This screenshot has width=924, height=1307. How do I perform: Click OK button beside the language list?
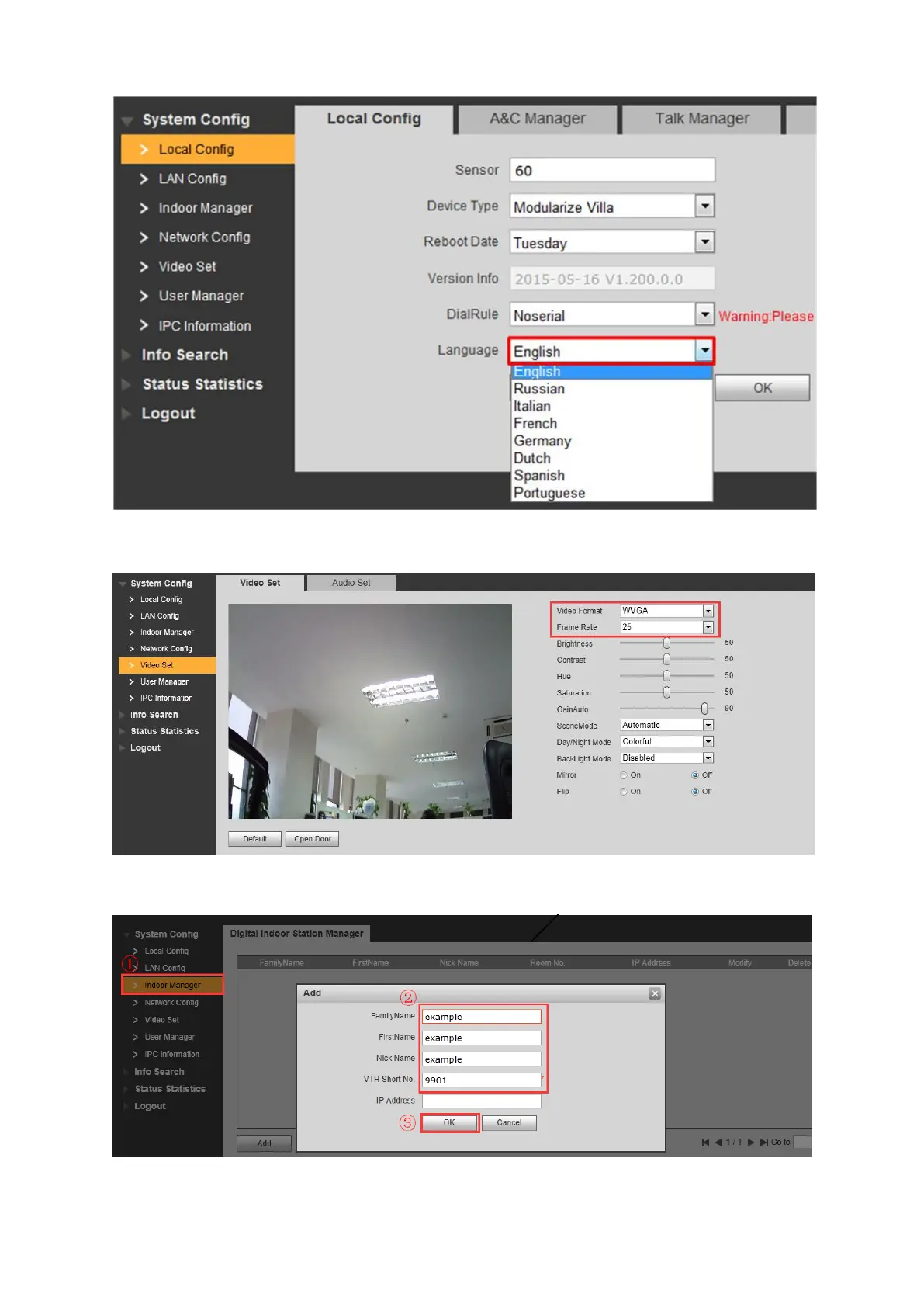(762, 388)
